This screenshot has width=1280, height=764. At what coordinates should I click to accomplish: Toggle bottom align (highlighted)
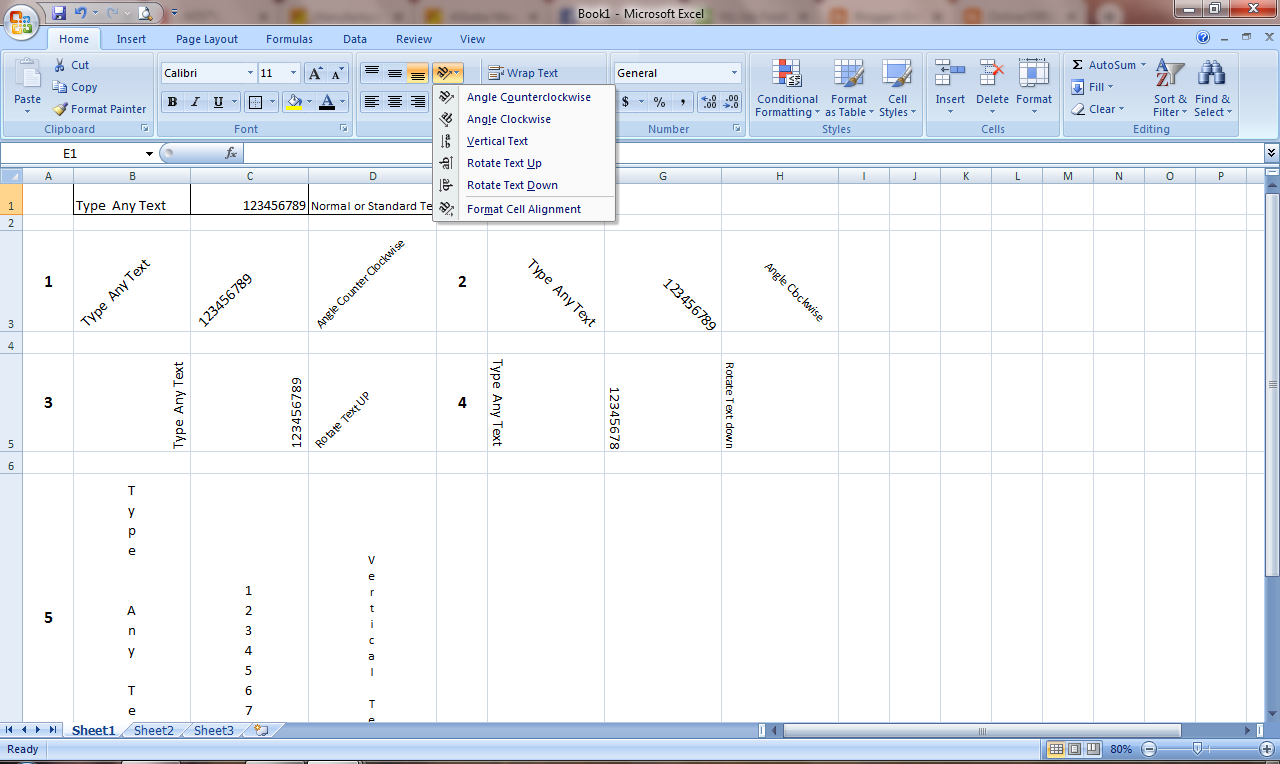pos(418,73)
